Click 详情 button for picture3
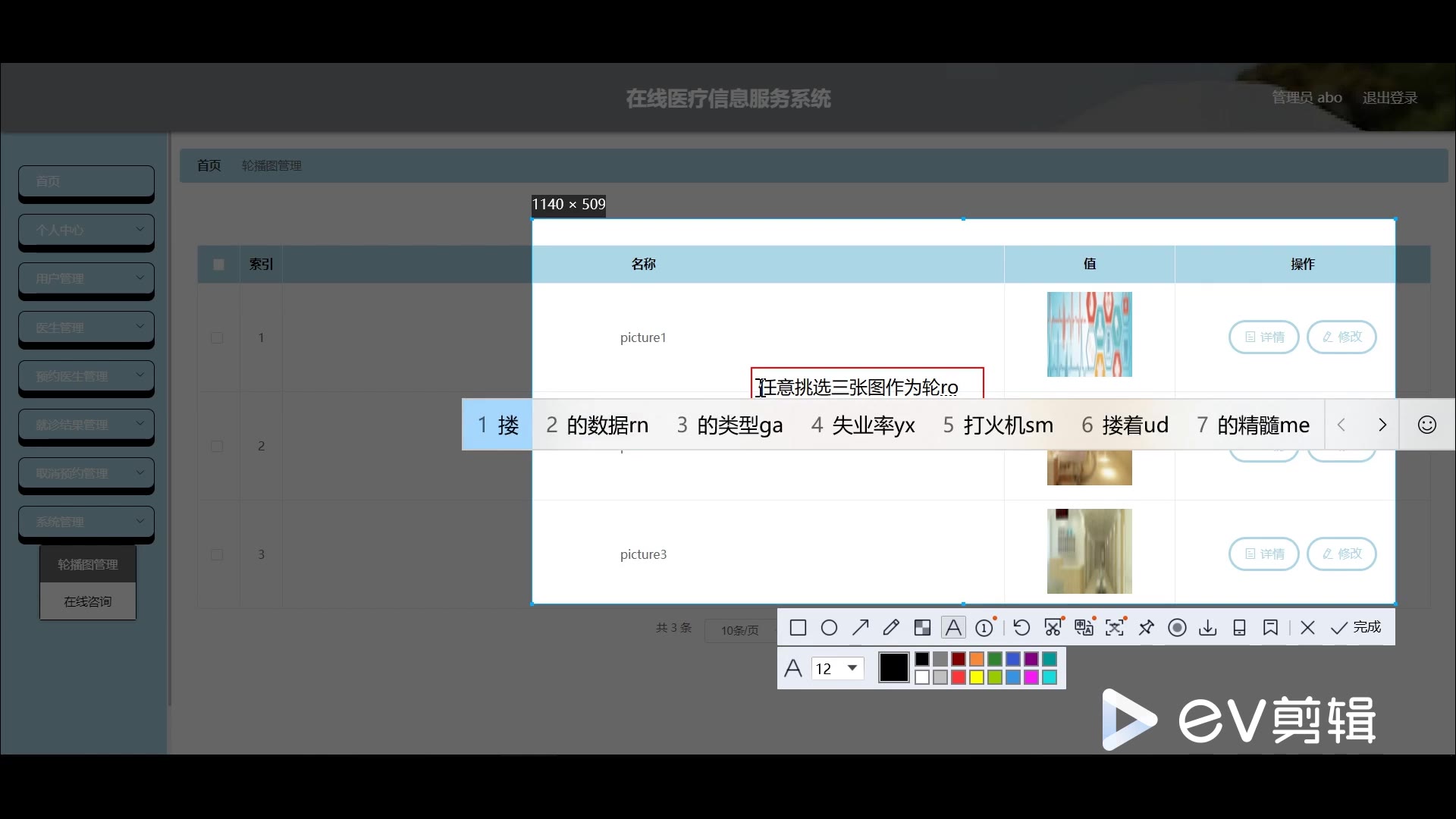Image resolution: width=1456 pixels, height=819 pixels. [1264, 554]
